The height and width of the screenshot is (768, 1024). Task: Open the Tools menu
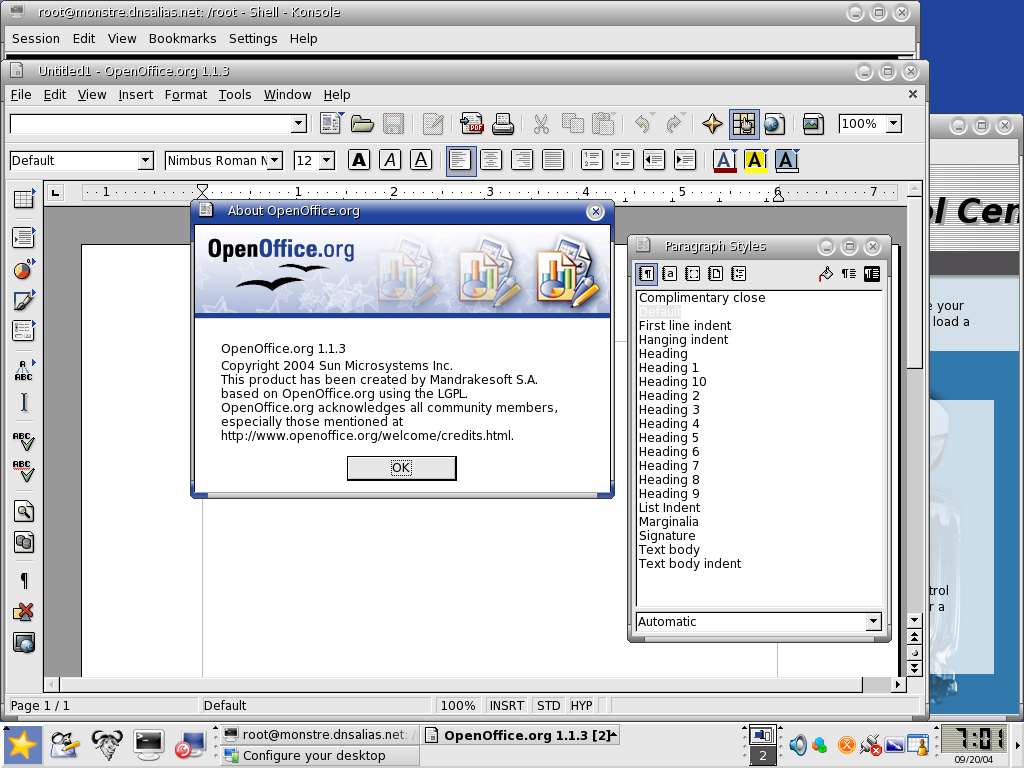tap(235, 95)
